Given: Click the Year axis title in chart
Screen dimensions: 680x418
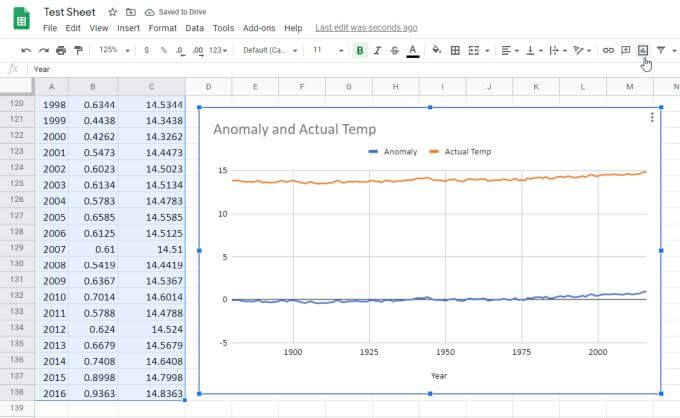Looking at the screenshot, I should (x=439, y=376).
